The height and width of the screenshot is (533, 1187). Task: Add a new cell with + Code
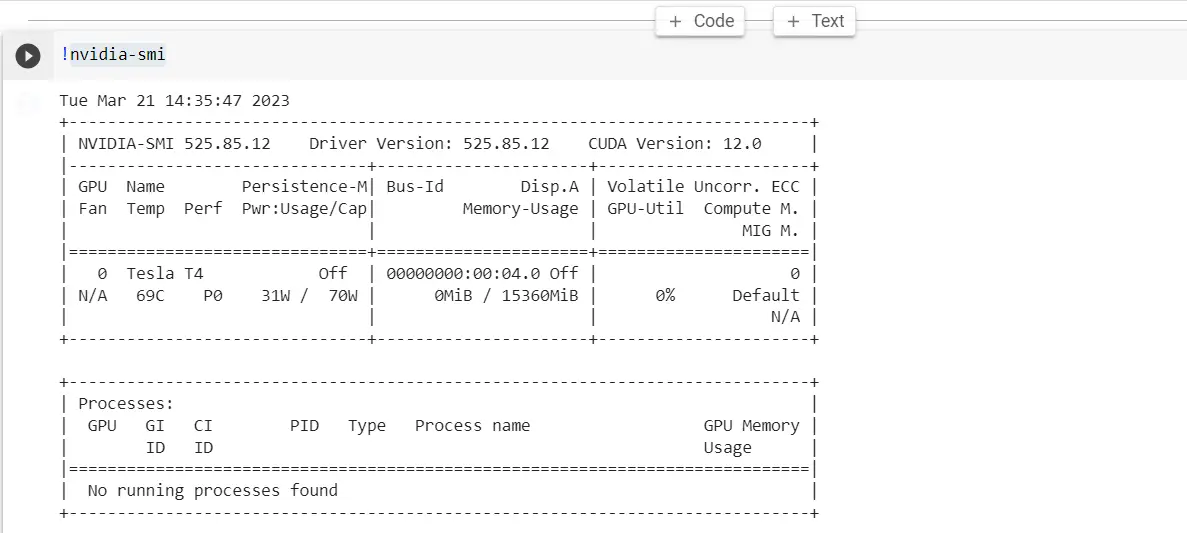[700, 21]
